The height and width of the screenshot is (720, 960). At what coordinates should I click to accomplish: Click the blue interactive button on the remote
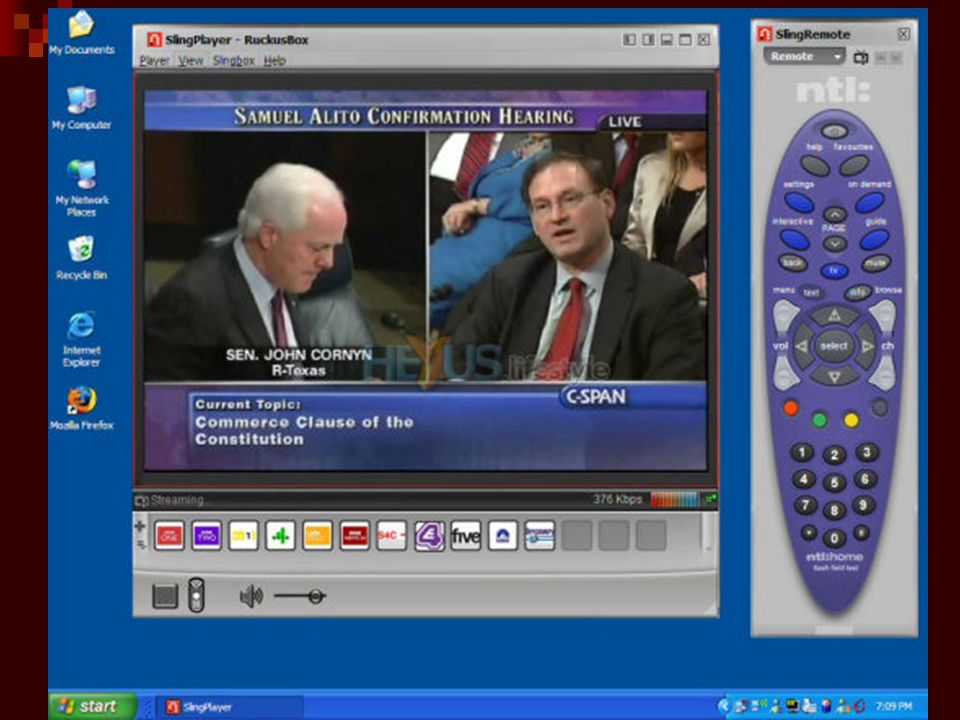[x=795, y=240]
